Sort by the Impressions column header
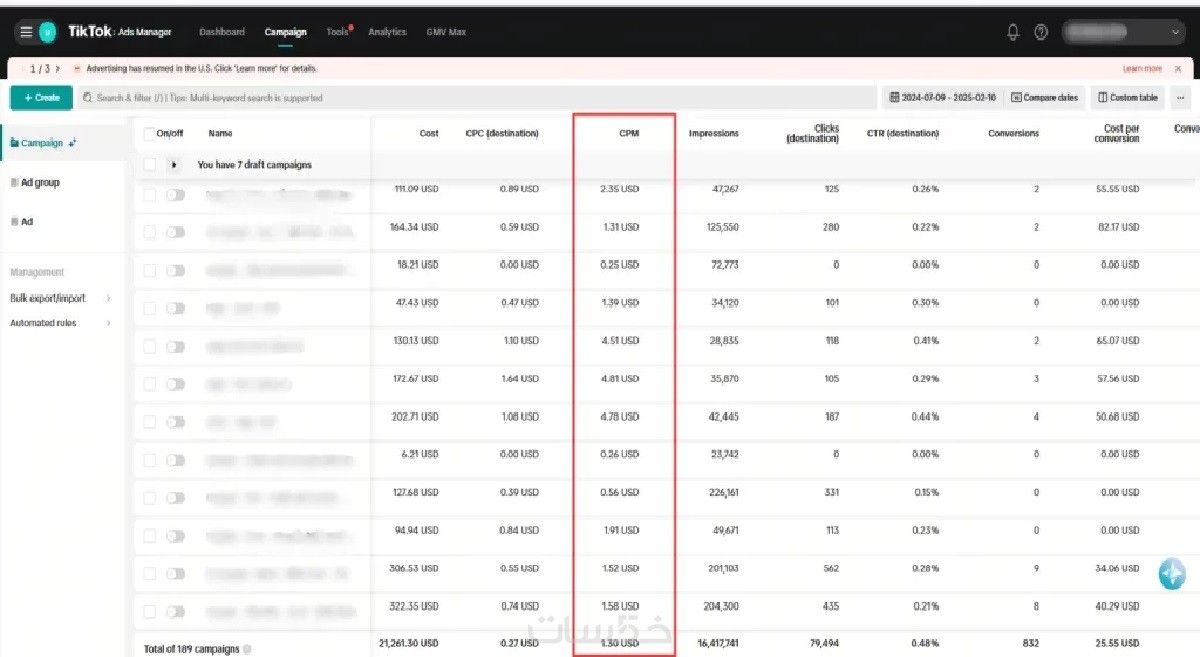 pyautogui.click(x=714, y=133)
